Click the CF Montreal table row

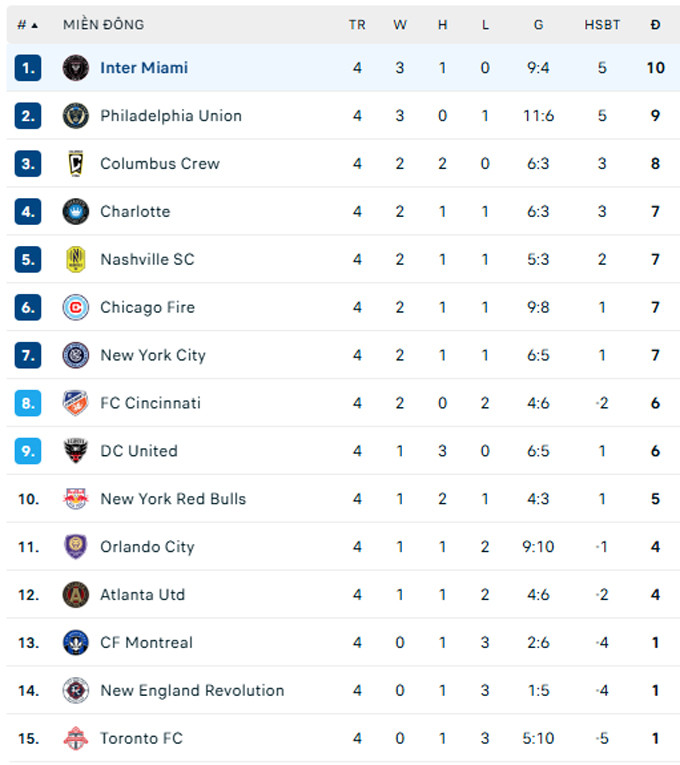click(x=343, y=643)
